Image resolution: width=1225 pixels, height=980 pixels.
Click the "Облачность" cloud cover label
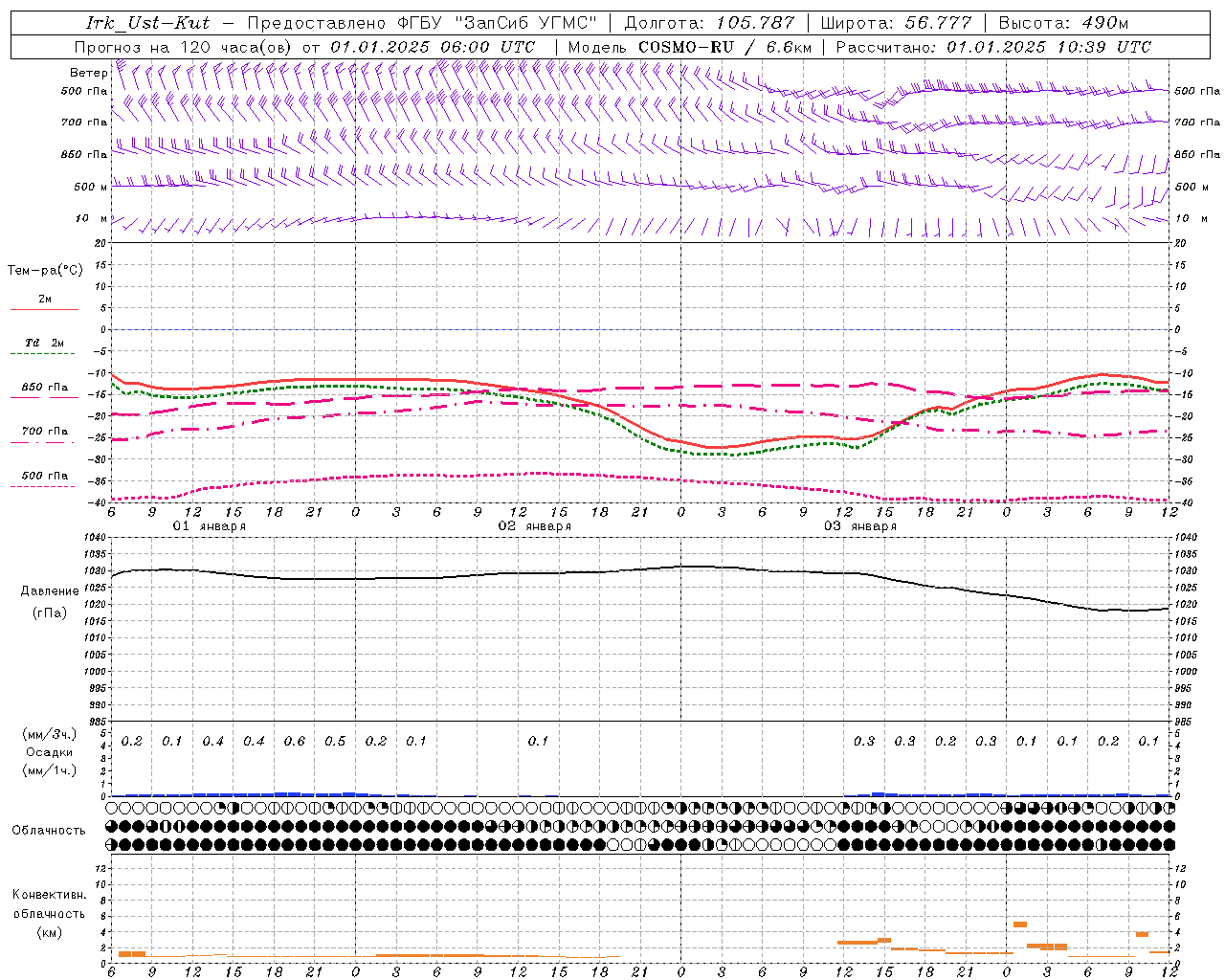(x=49, y=830)
